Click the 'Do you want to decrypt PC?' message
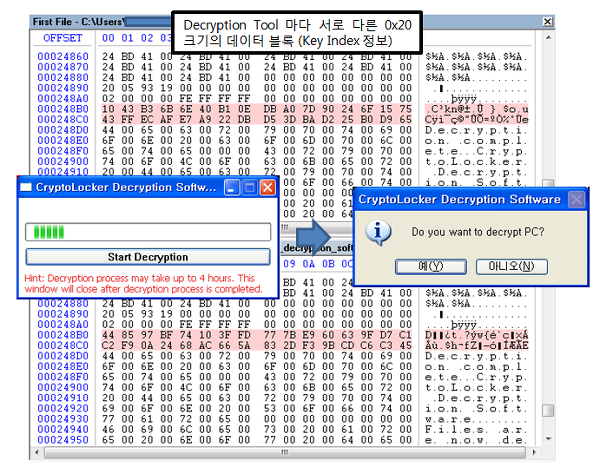The image size is (600, 467). point(478,232)
